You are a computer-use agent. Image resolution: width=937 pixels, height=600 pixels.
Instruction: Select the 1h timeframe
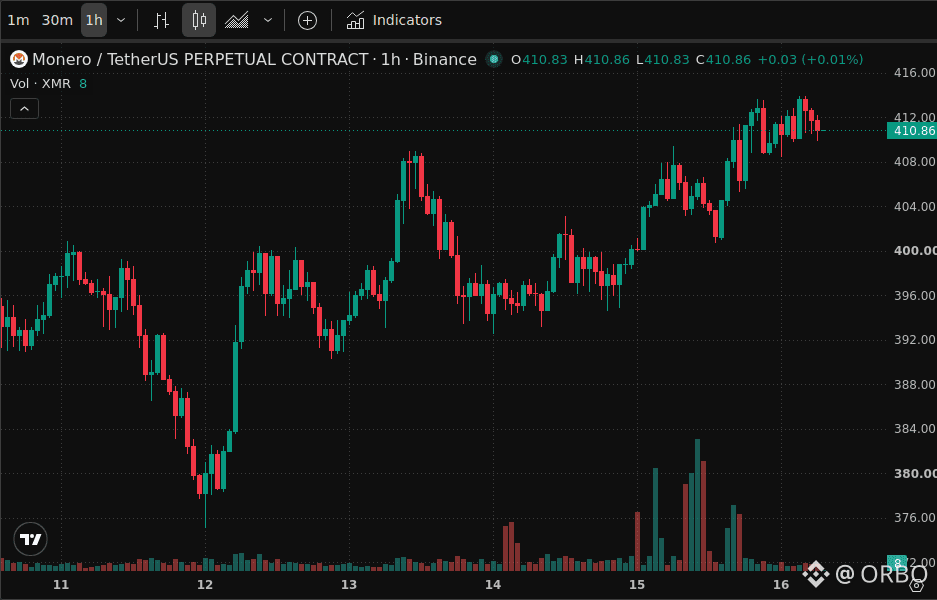pyautogui.click(x=94, y=20)
